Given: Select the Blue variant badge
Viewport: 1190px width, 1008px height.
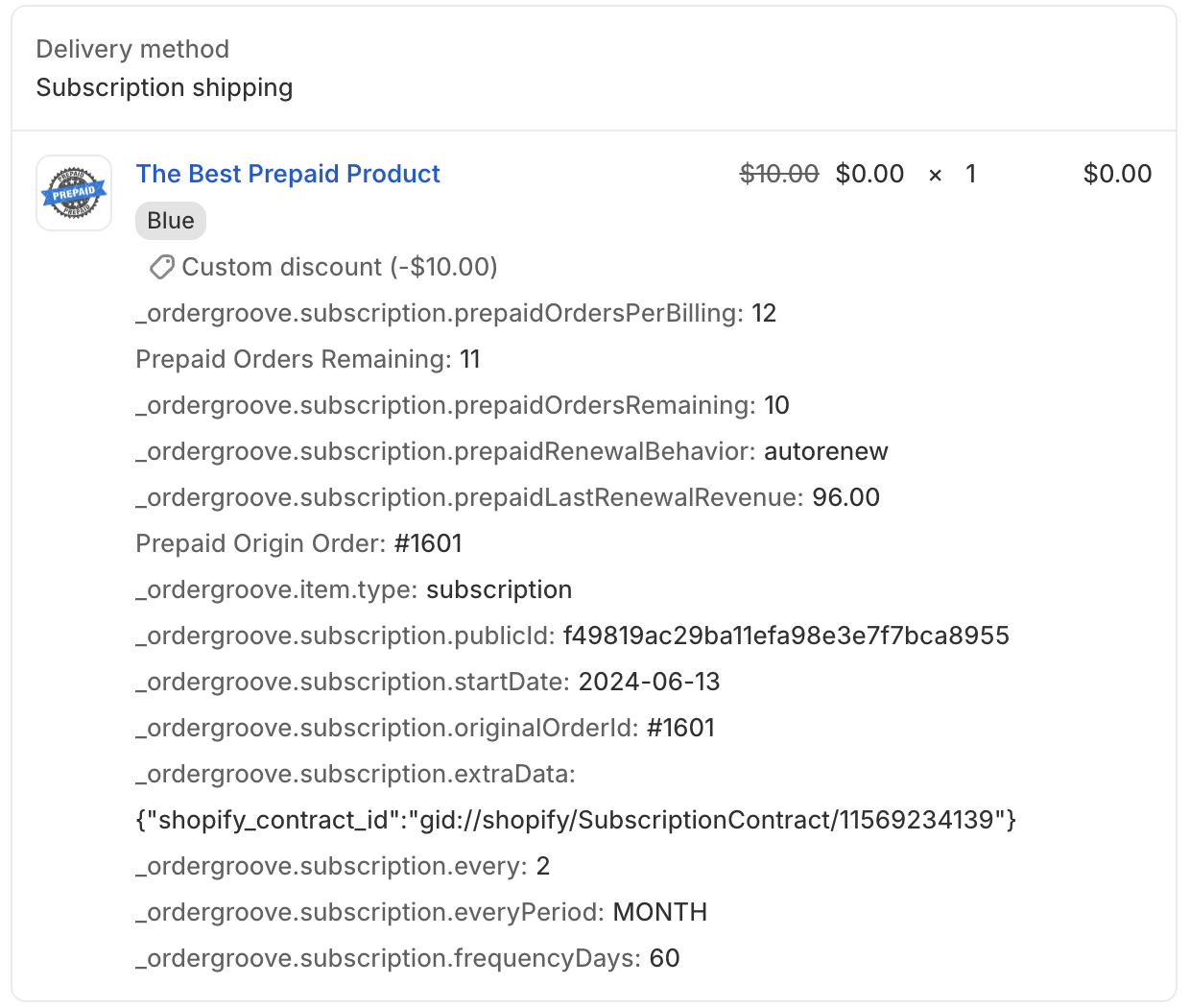Looking at the screenshot, I should pos(171,221).
